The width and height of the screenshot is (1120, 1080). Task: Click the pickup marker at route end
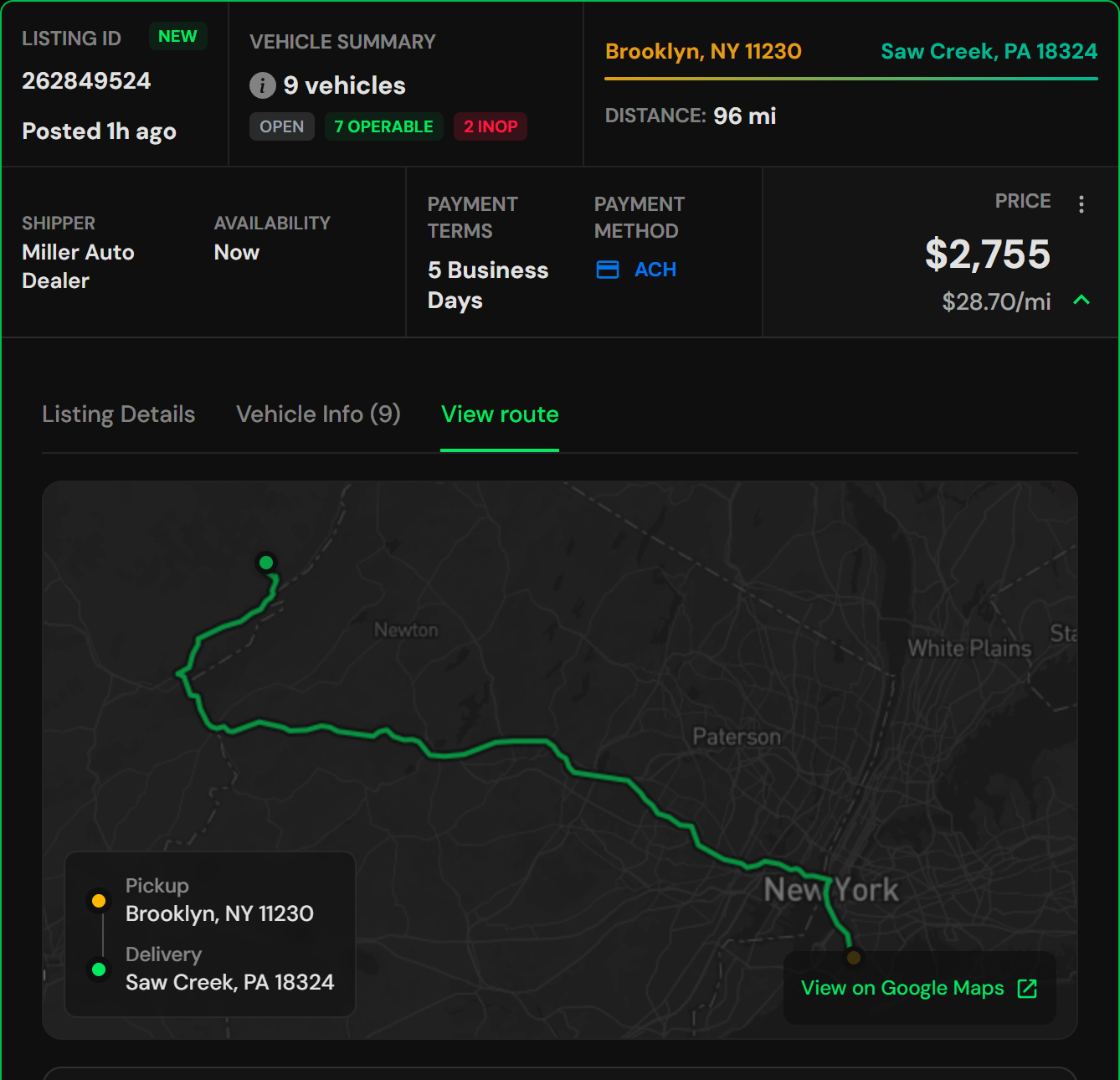[x=853, y=957]
